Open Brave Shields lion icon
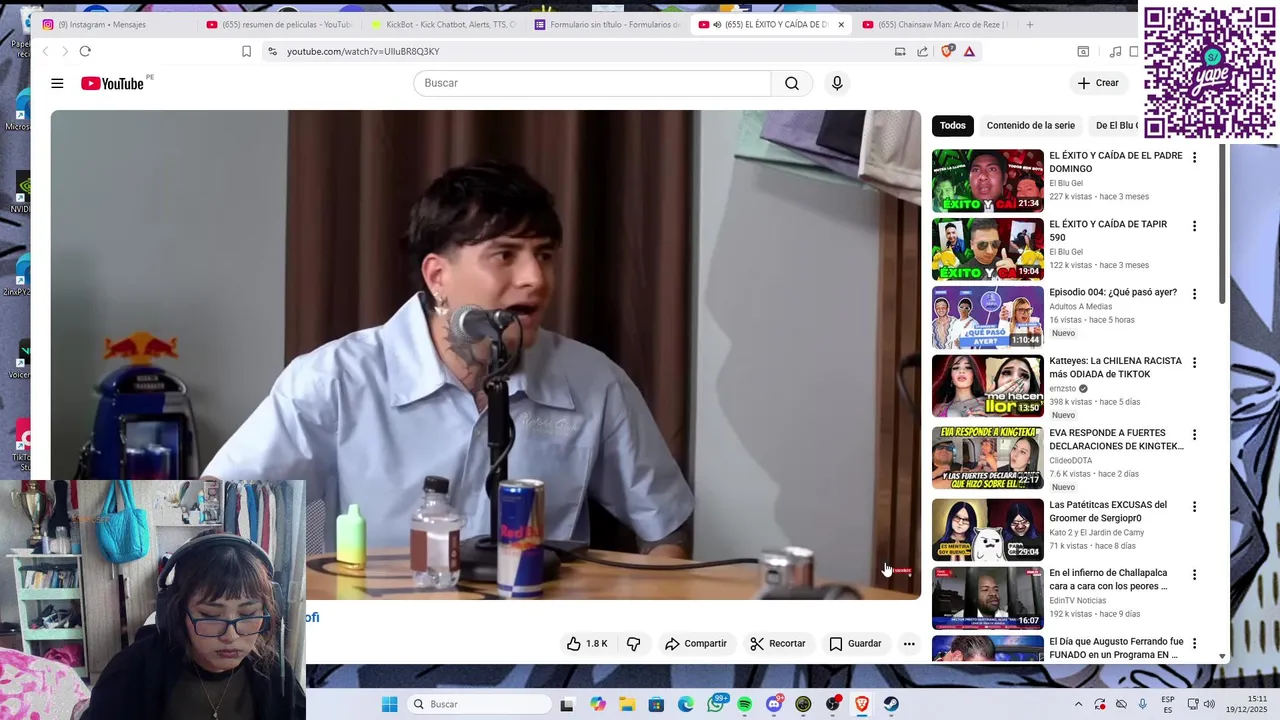The image size is (1280, 720). pyautogui.click(x=947, y=51)
